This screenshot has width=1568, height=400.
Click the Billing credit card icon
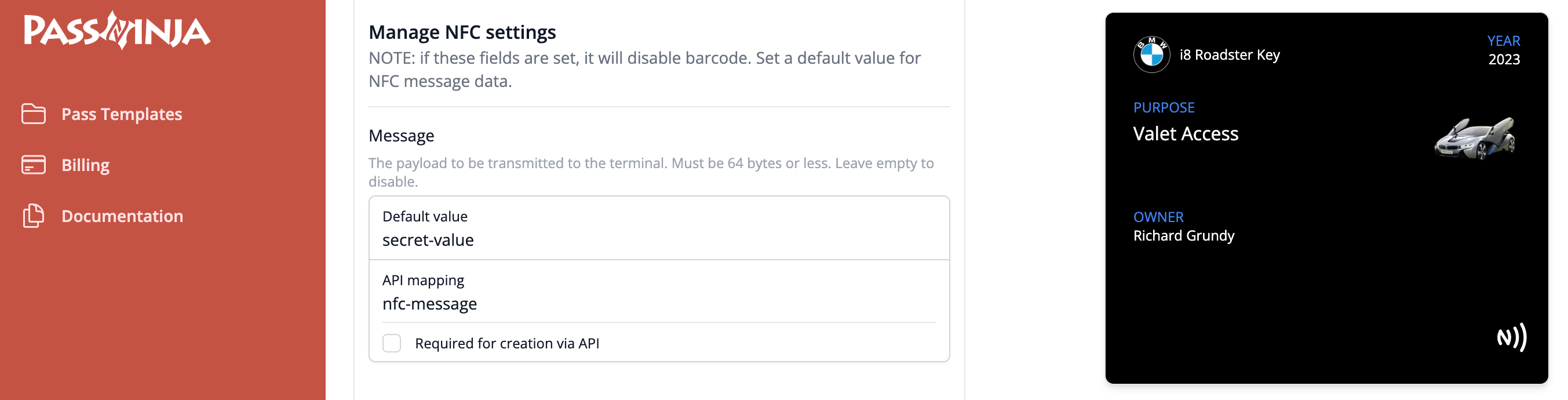tap(34, 165)
